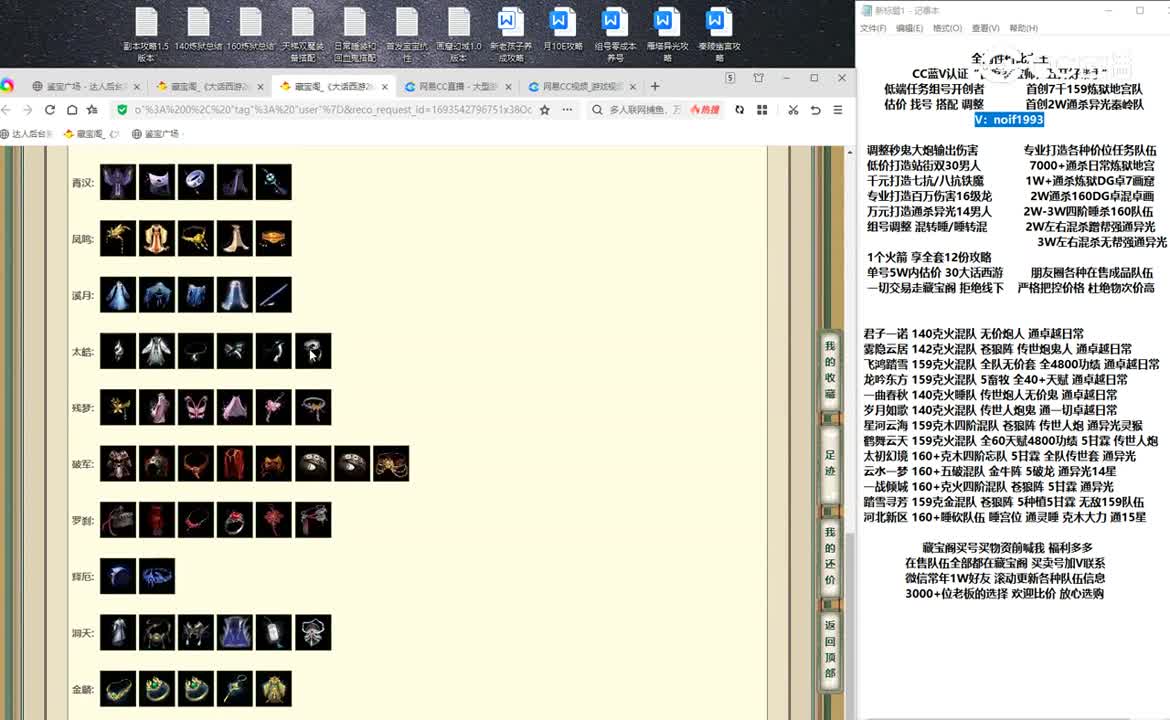Screen dimensions: 1170x720
Task: Bookmark page with address bar star
Action: [545, 110]
